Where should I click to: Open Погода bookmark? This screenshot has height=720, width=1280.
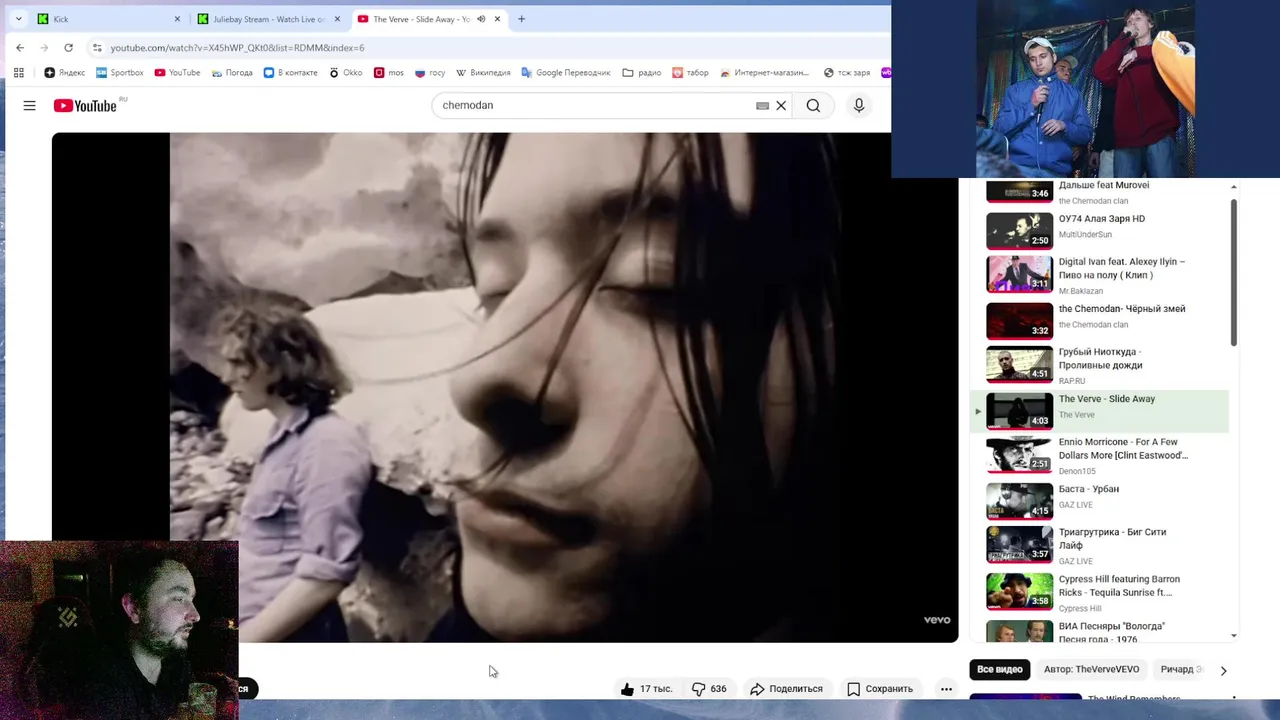click(x=231, y=72)
